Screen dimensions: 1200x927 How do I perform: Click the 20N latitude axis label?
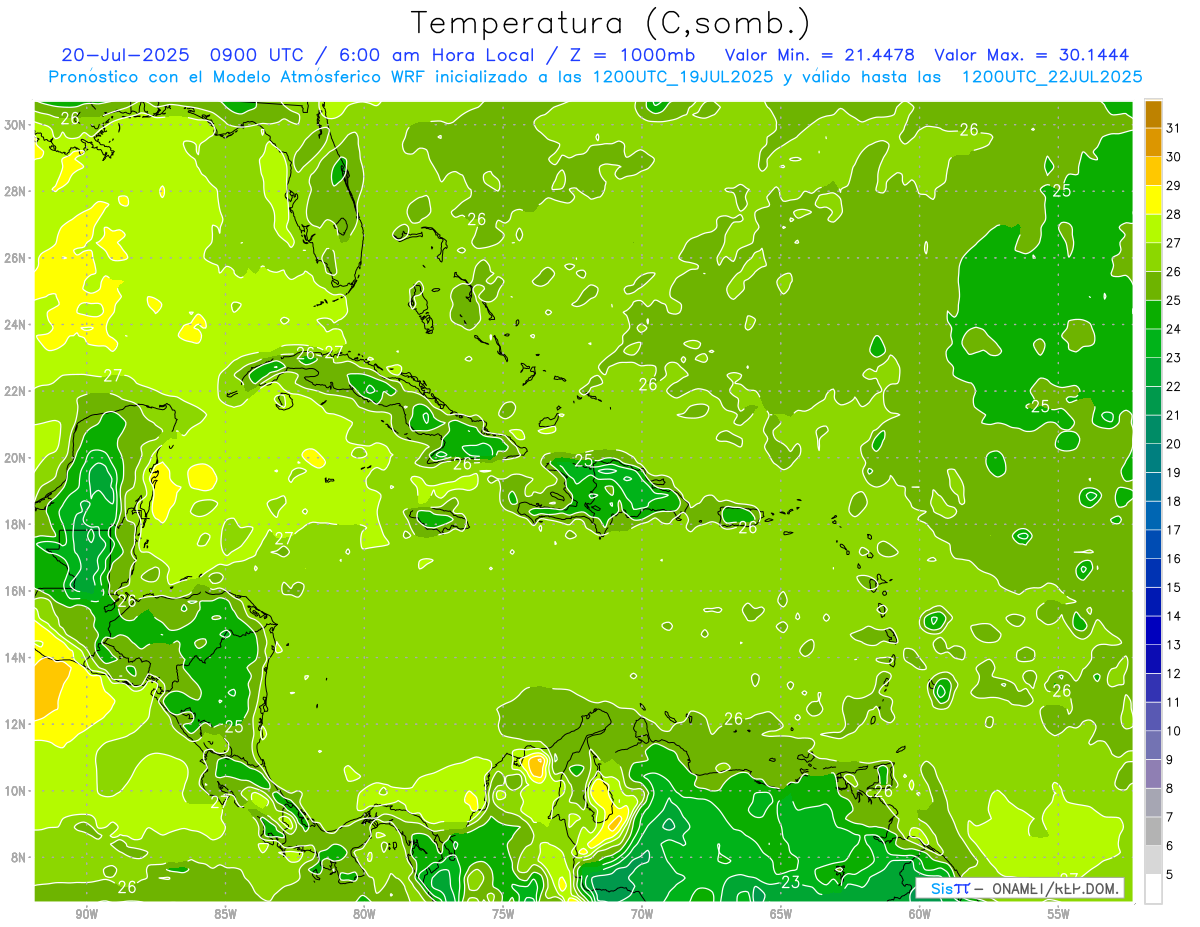(16, 458)
